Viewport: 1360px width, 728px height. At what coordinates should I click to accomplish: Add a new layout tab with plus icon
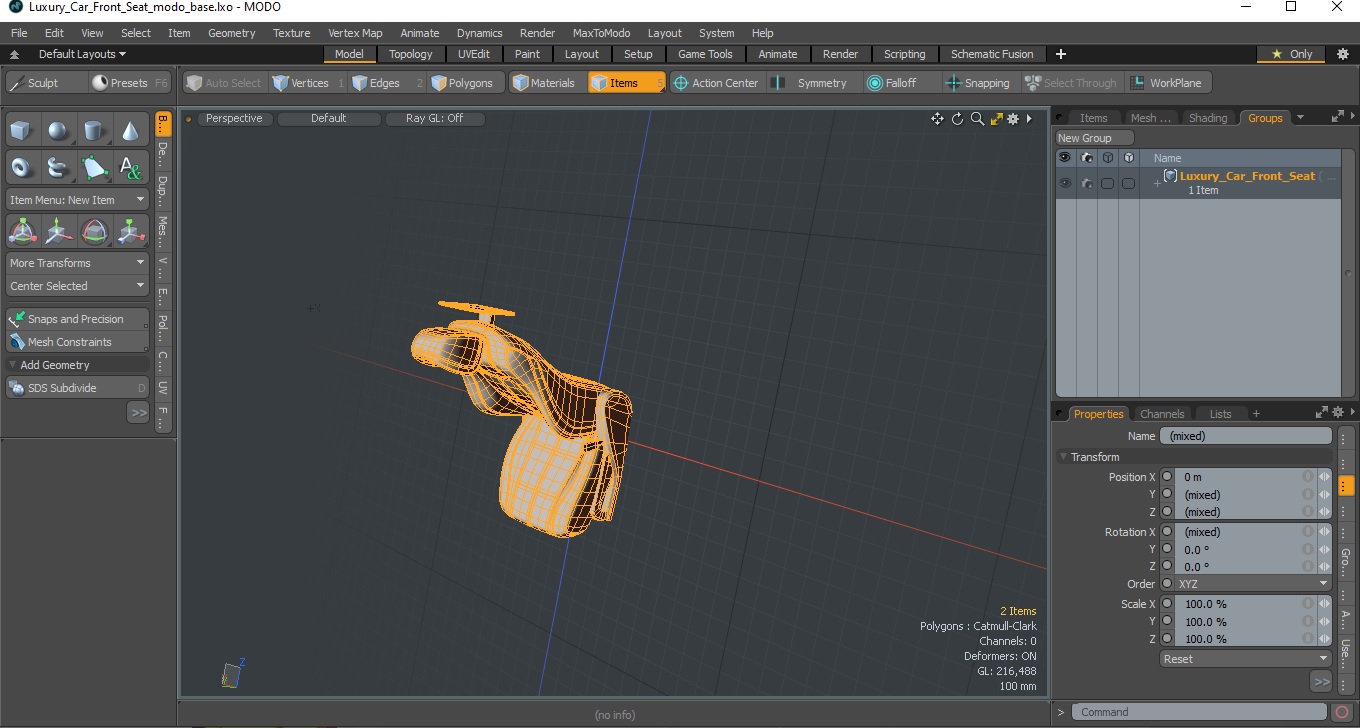[x=1061, y=54]
